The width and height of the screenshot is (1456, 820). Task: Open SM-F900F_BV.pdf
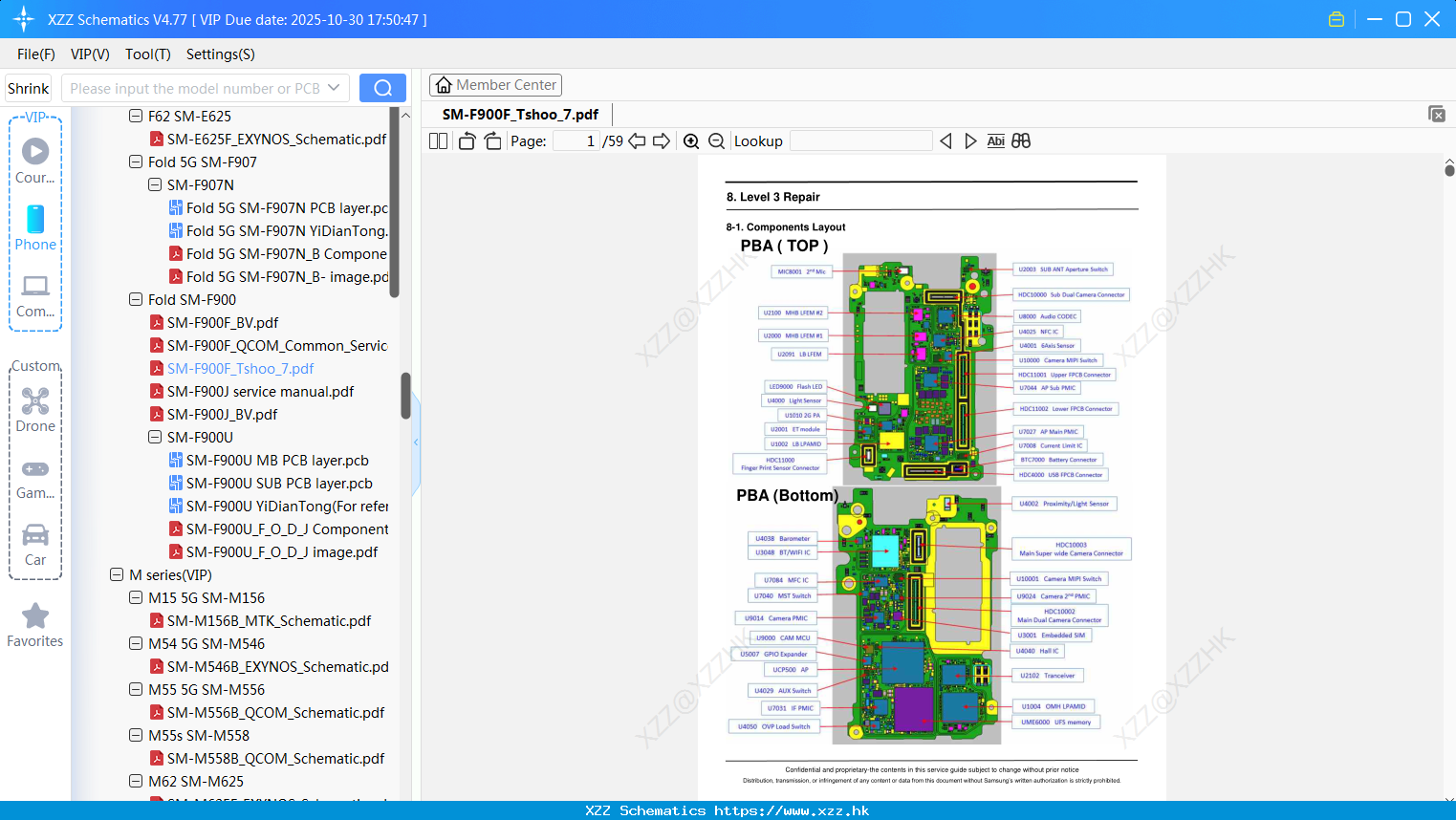tap(213, 322)
